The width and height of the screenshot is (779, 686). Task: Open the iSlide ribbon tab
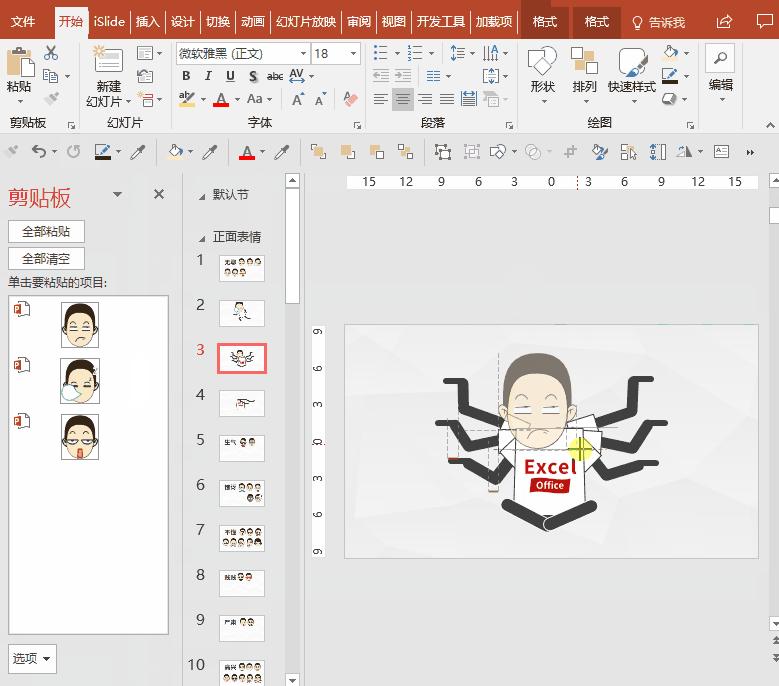click(110, 21)
